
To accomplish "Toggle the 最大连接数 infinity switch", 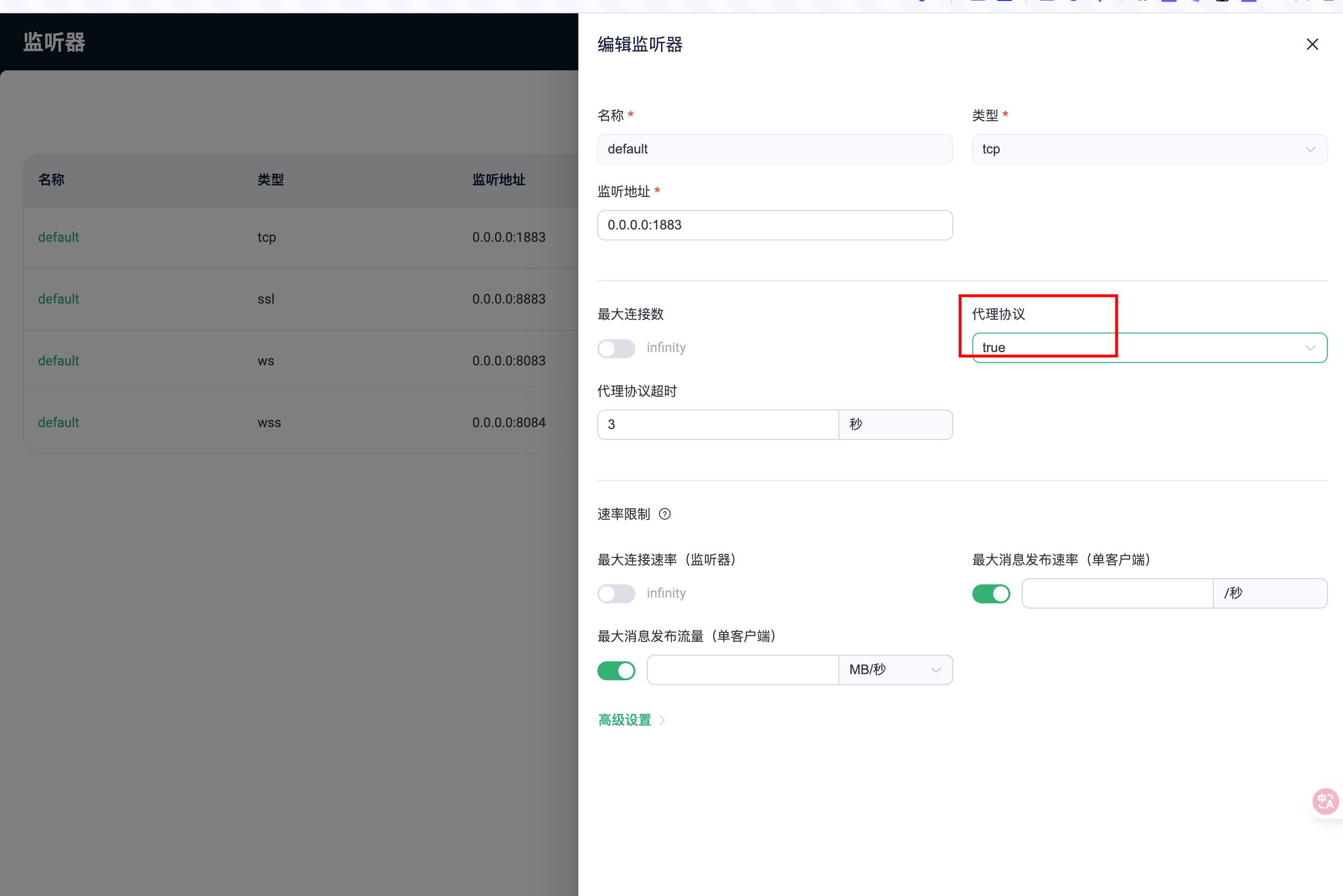I will coord(616,348).
